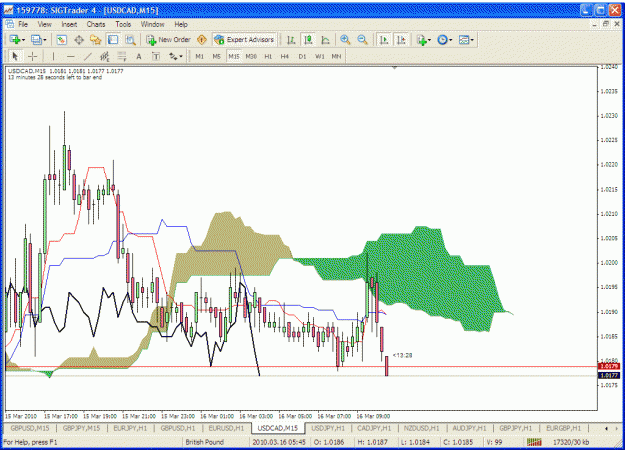Screen dimensions: 625x450
Task: Switch timeframe to MN
Action: pos(336,57)
